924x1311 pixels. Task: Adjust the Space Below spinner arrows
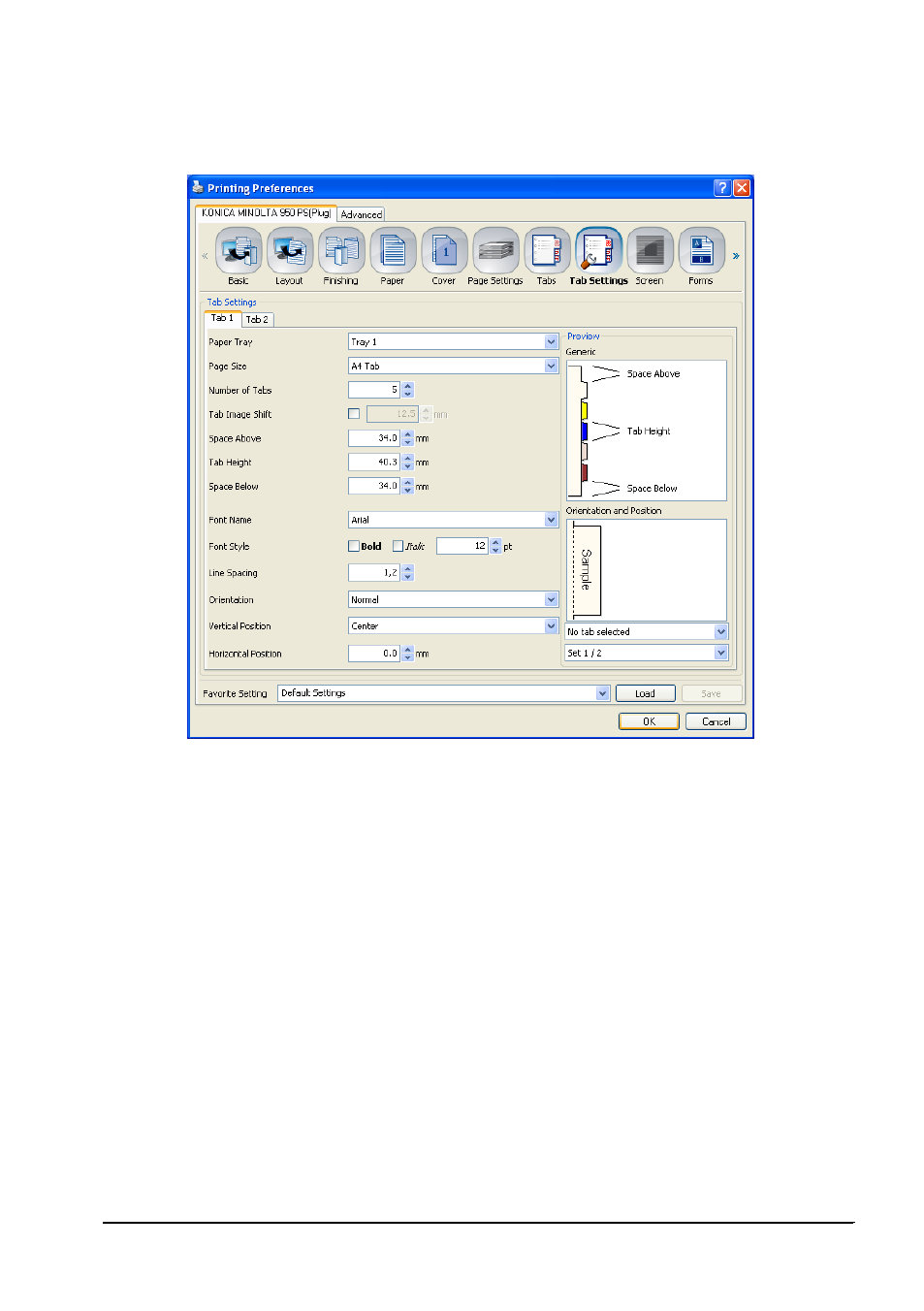(408, 486)
